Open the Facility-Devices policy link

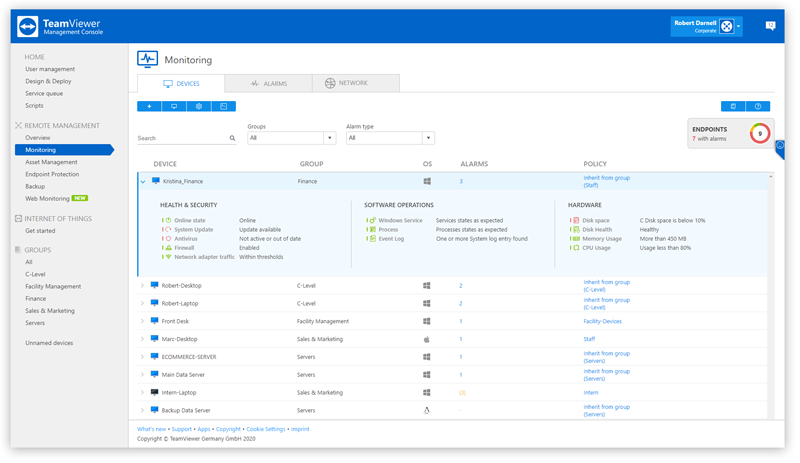point(602,321)
